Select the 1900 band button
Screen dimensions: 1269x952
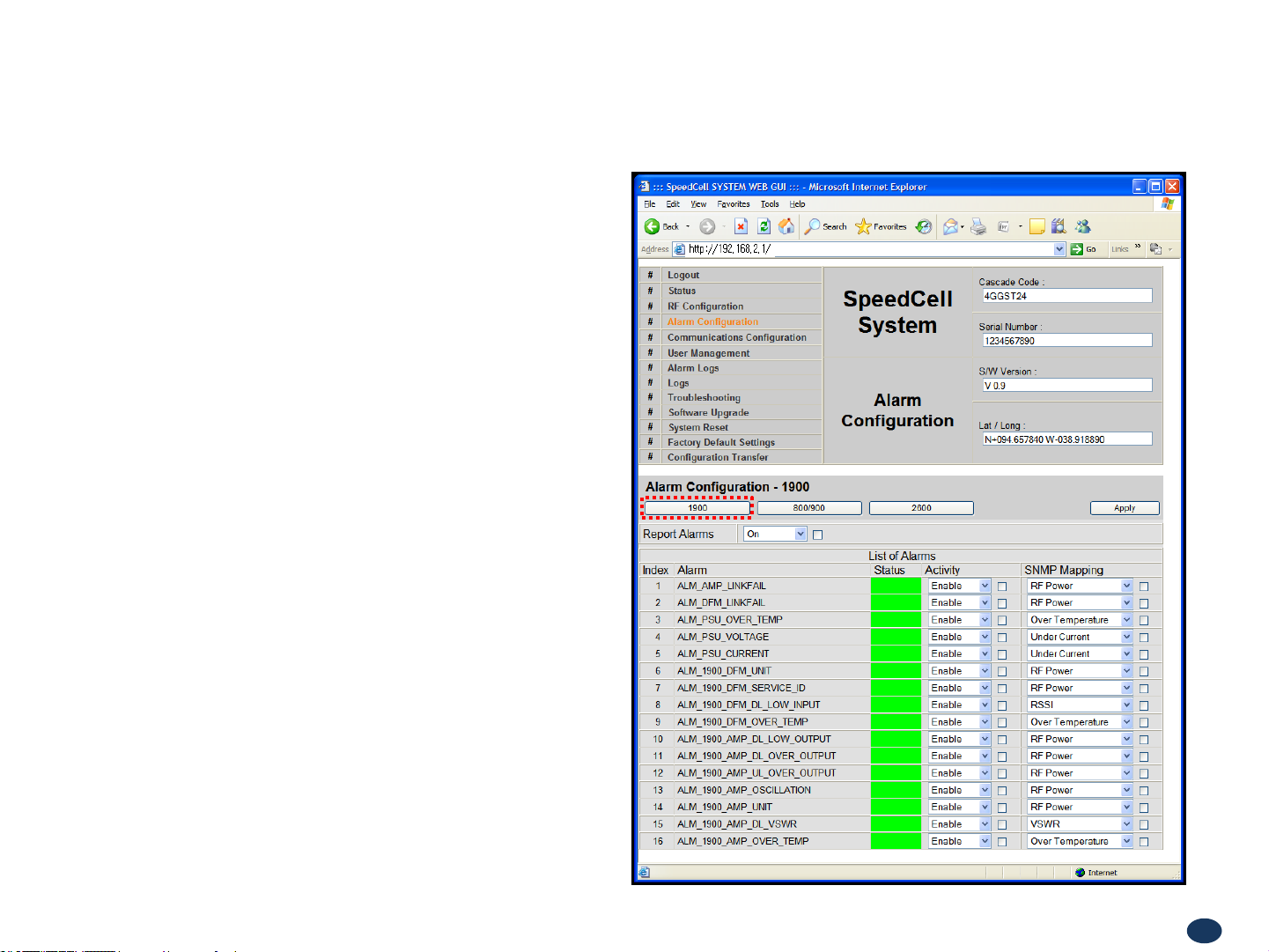[x=697, y=508]
